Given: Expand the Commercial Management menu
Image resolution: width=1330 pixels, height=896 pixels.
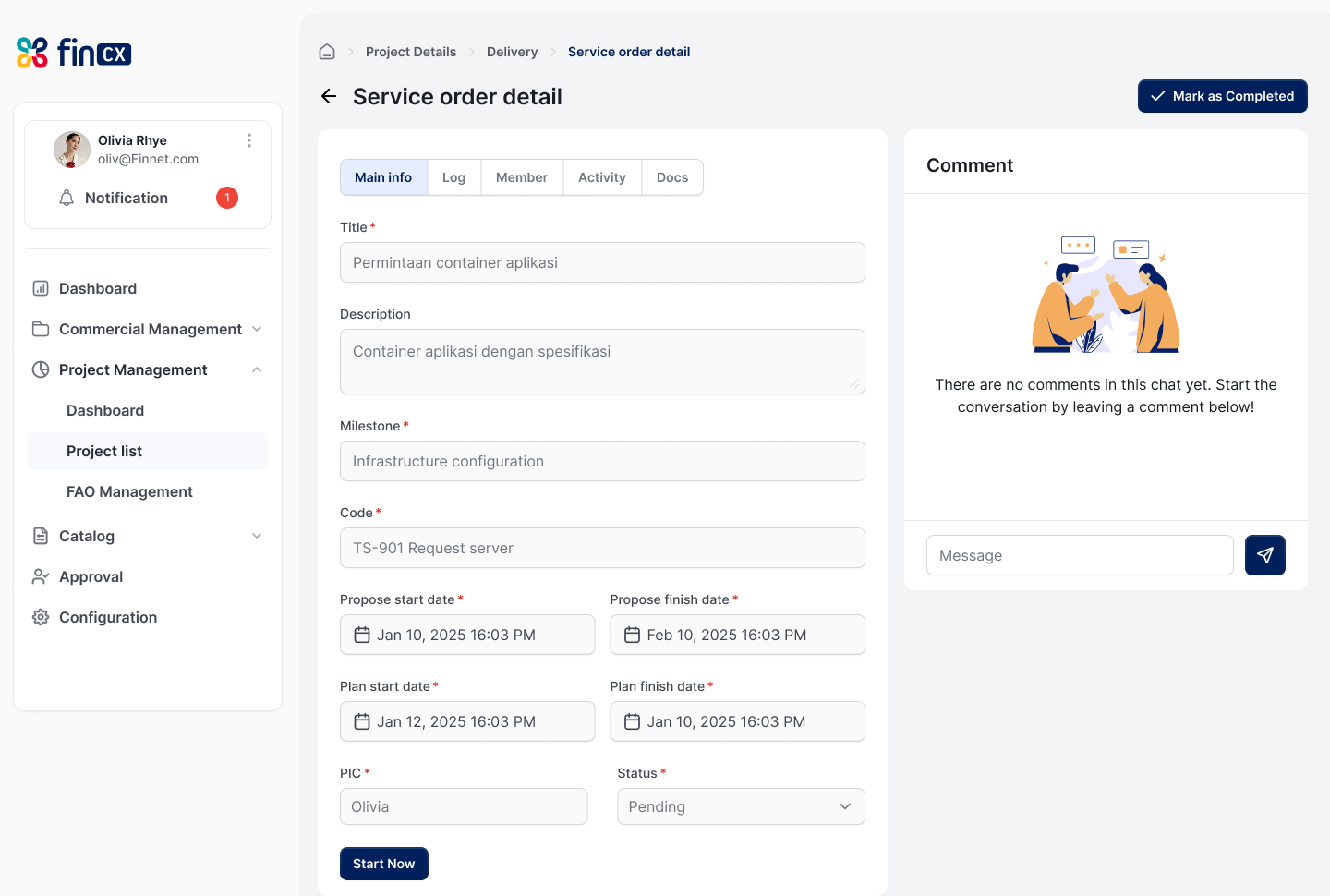Looking at the screenshot, I should (x=257, y=329).
